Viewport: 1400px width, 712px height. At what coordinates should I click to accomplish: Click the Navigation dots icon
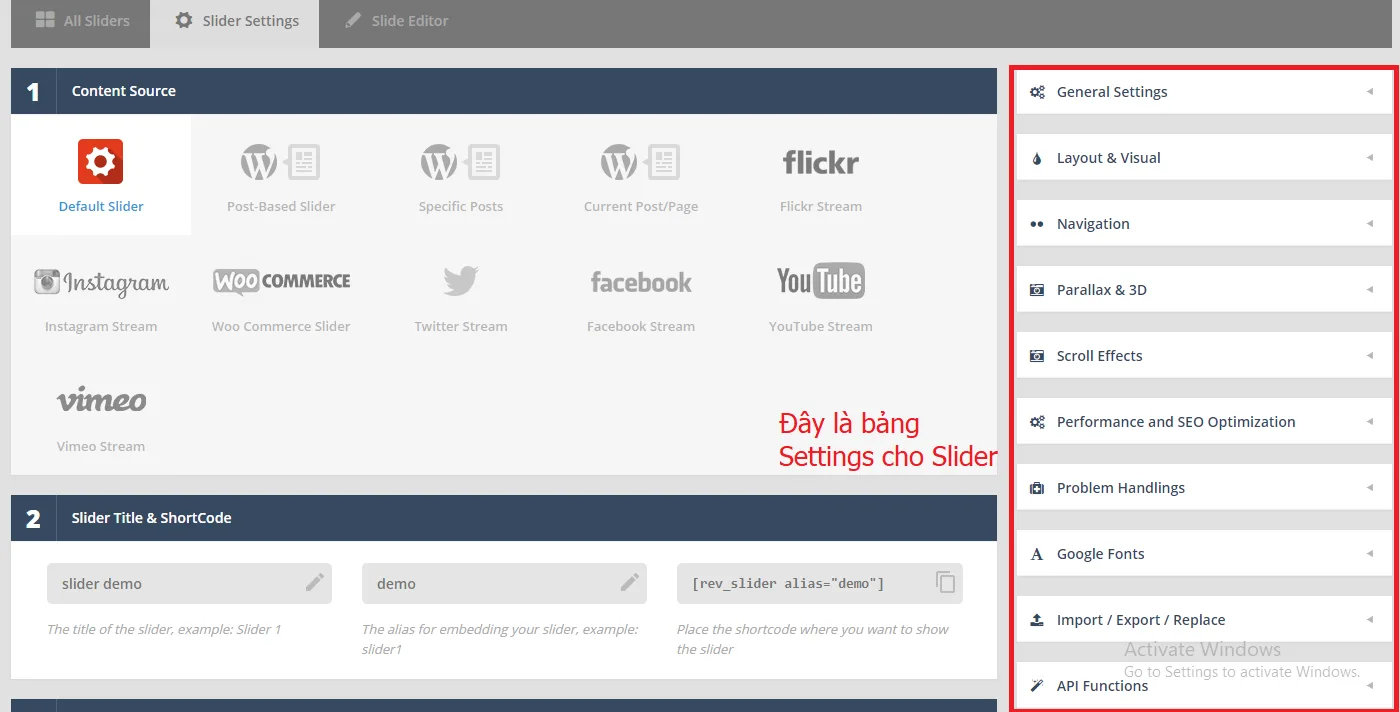(1037, 224)
